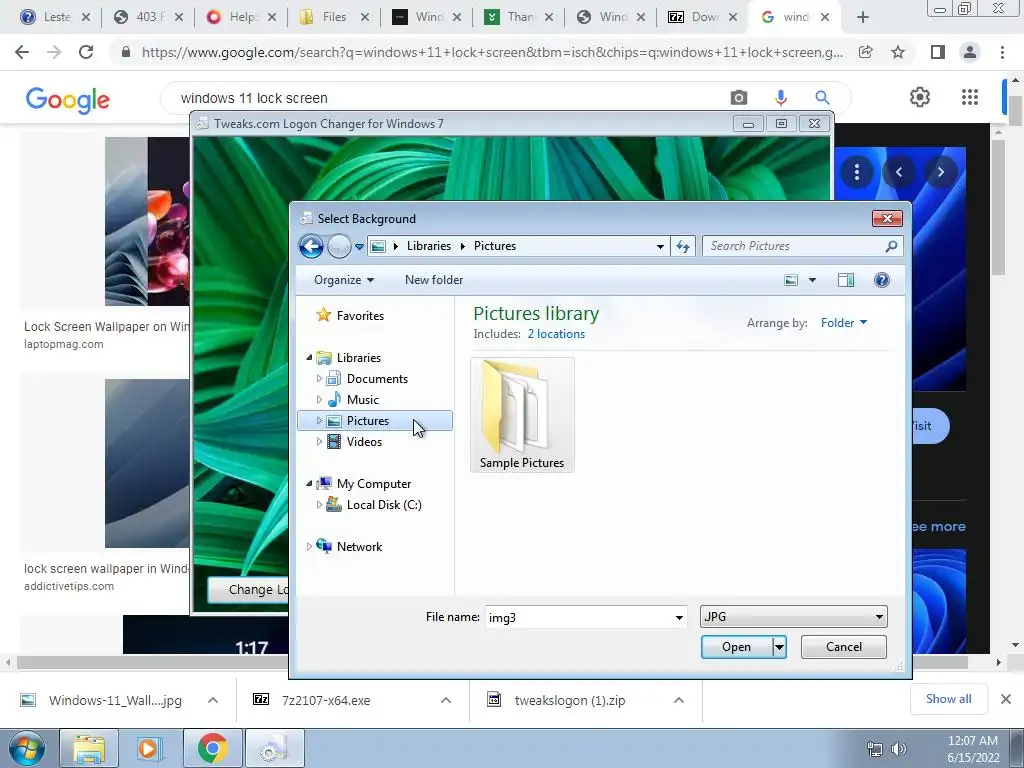Click the File name input field

point(578,617)
